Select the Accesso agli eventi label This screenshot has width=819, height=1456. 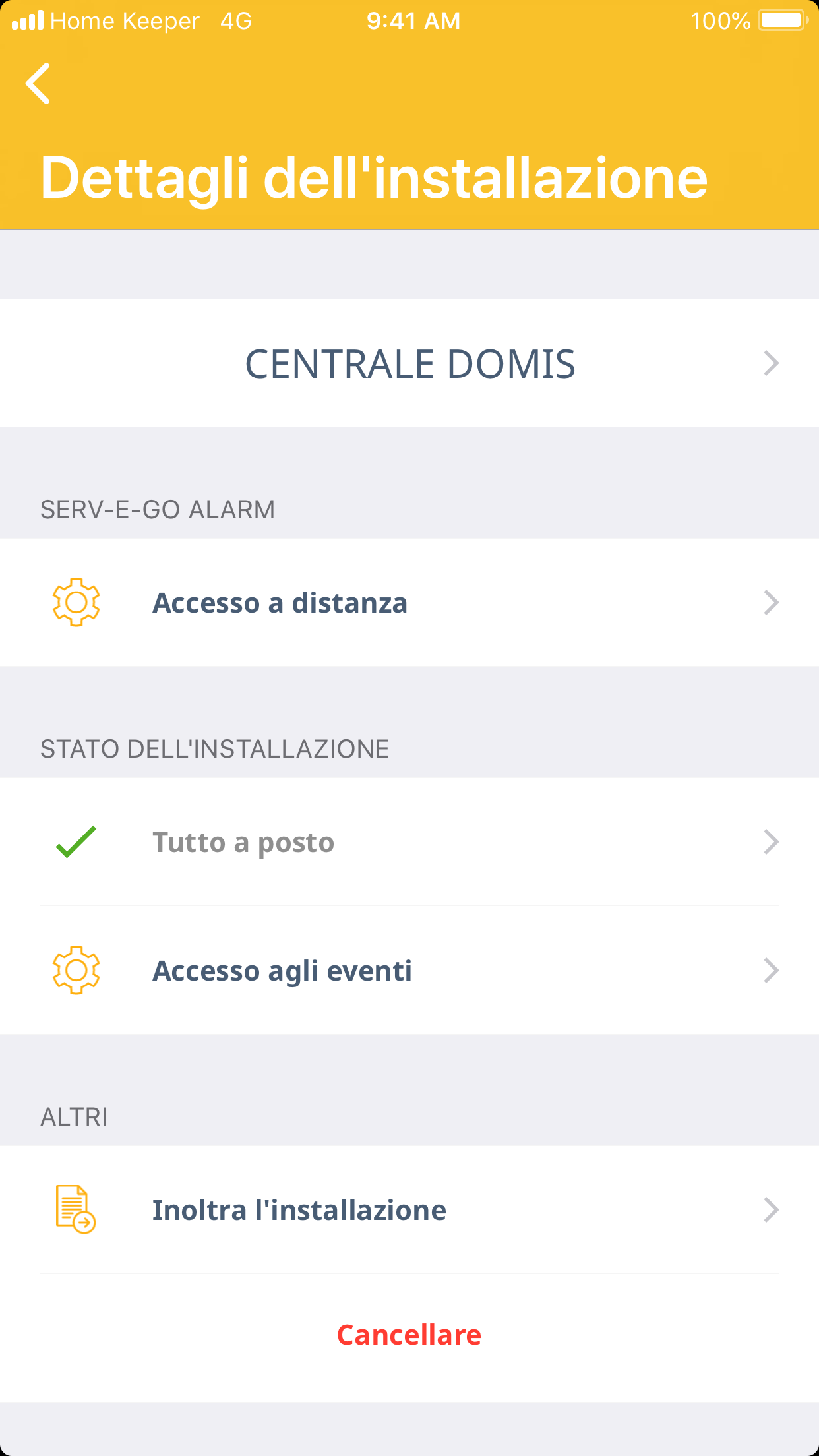click(x=282, y=971)
